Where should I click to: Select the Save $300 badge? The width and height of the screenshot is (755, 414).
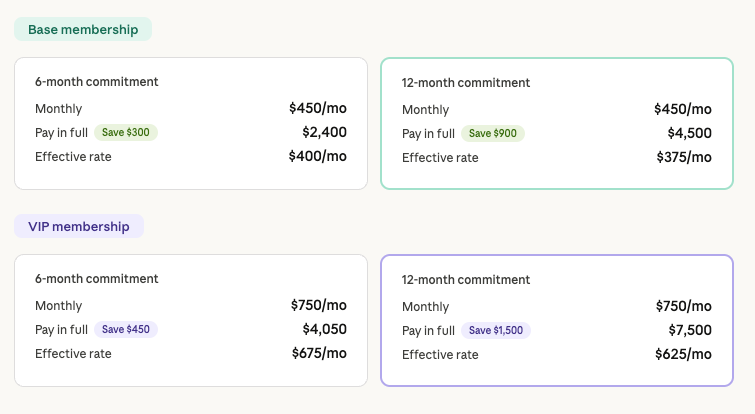[126, 132]
